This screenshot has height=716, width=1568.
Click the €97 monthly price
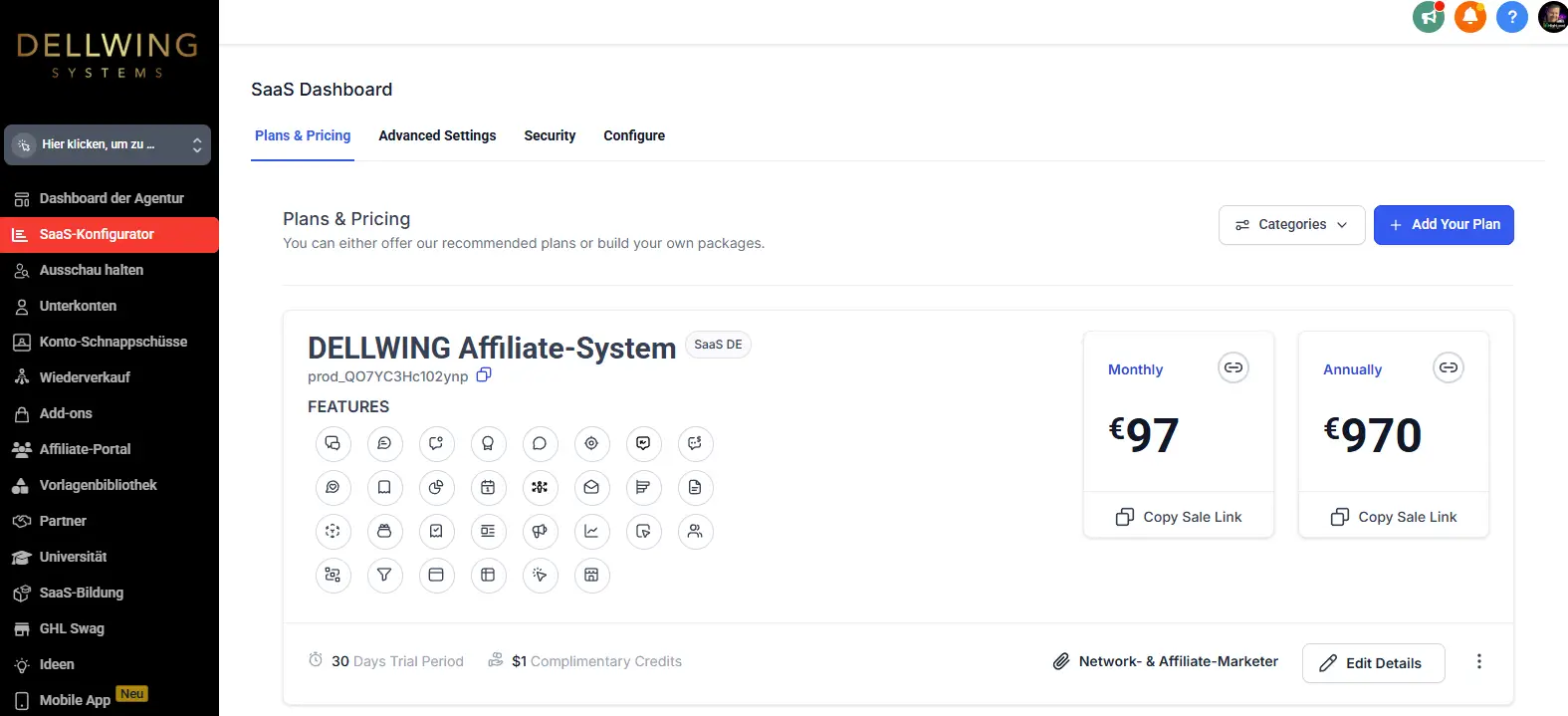coord(1144,434)
